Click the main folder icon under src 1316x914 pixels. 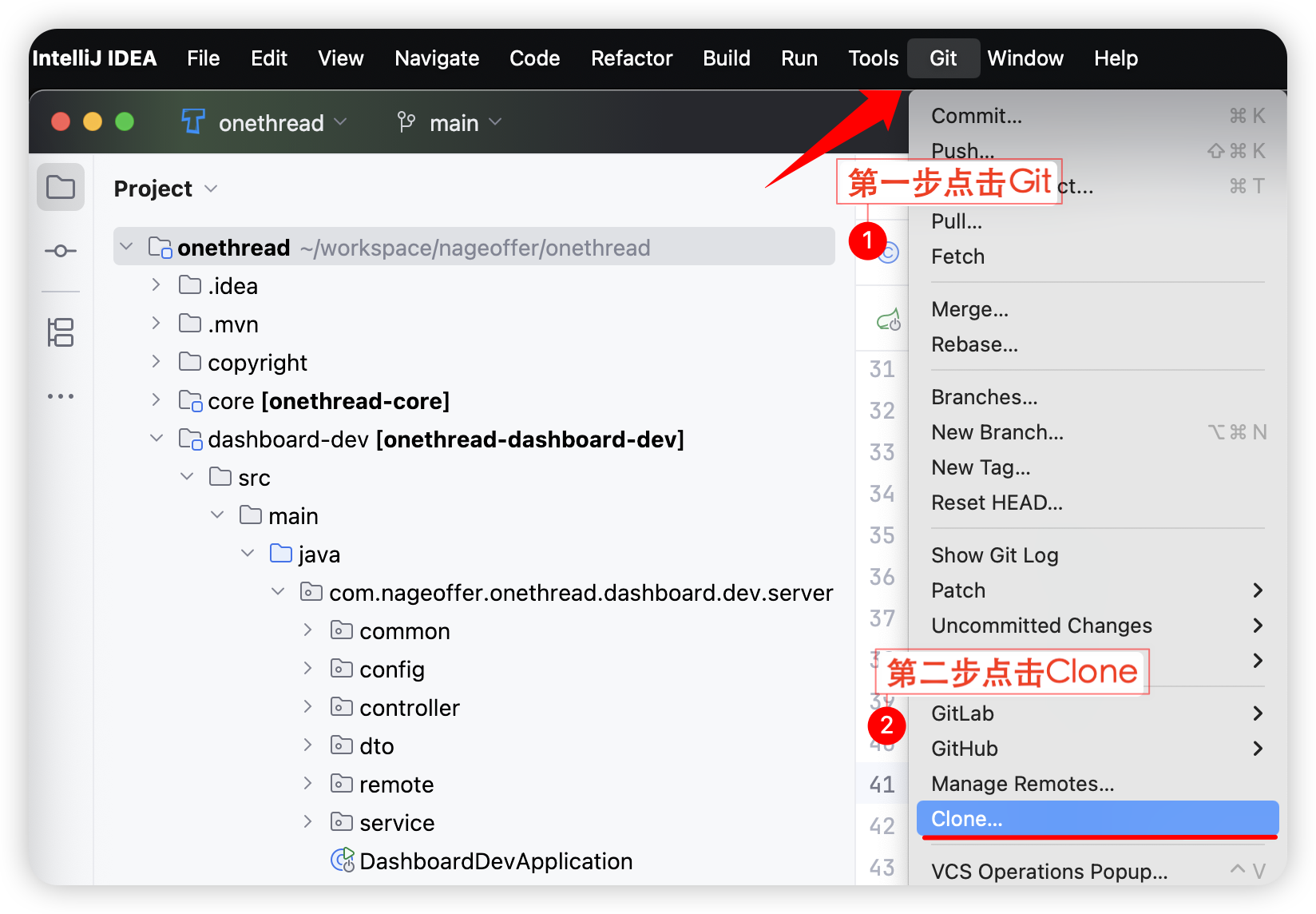(251, 515)
